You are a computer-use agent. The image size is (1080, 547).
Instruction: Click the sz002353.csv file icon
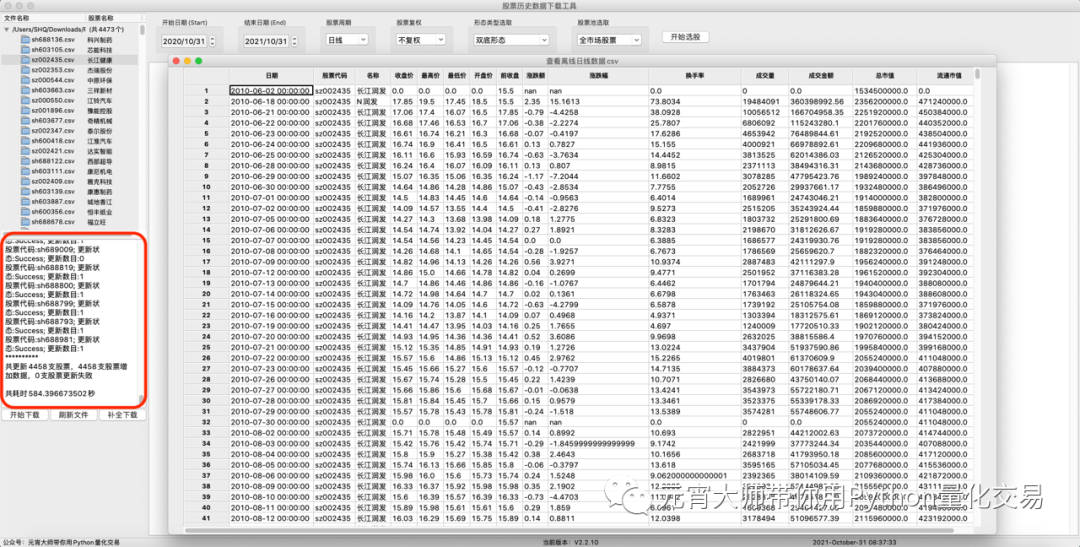(25, 70)
